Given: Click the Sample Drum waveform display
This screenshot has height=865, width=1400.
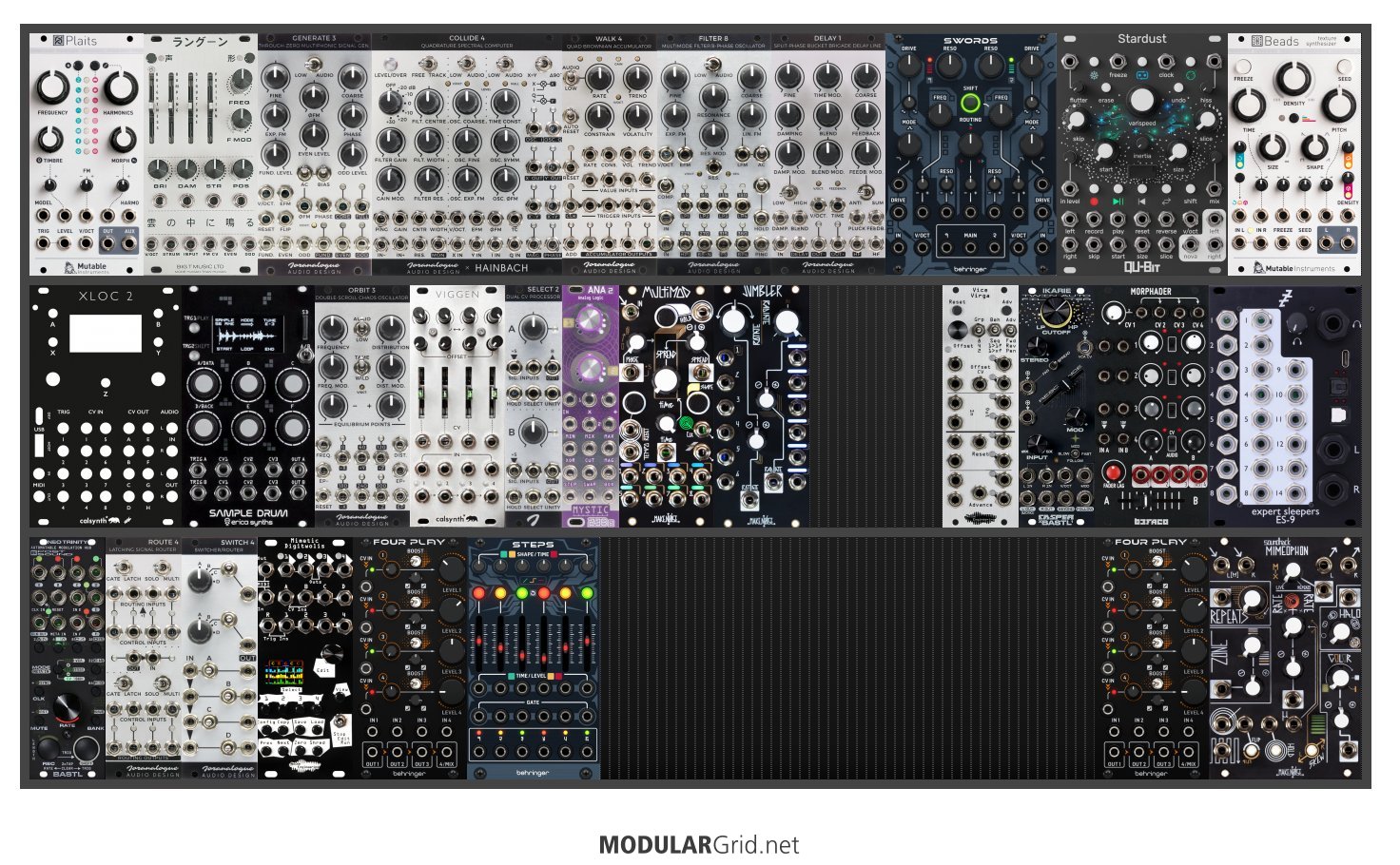Looking at the screenshot, I should [x=247, y=335].
